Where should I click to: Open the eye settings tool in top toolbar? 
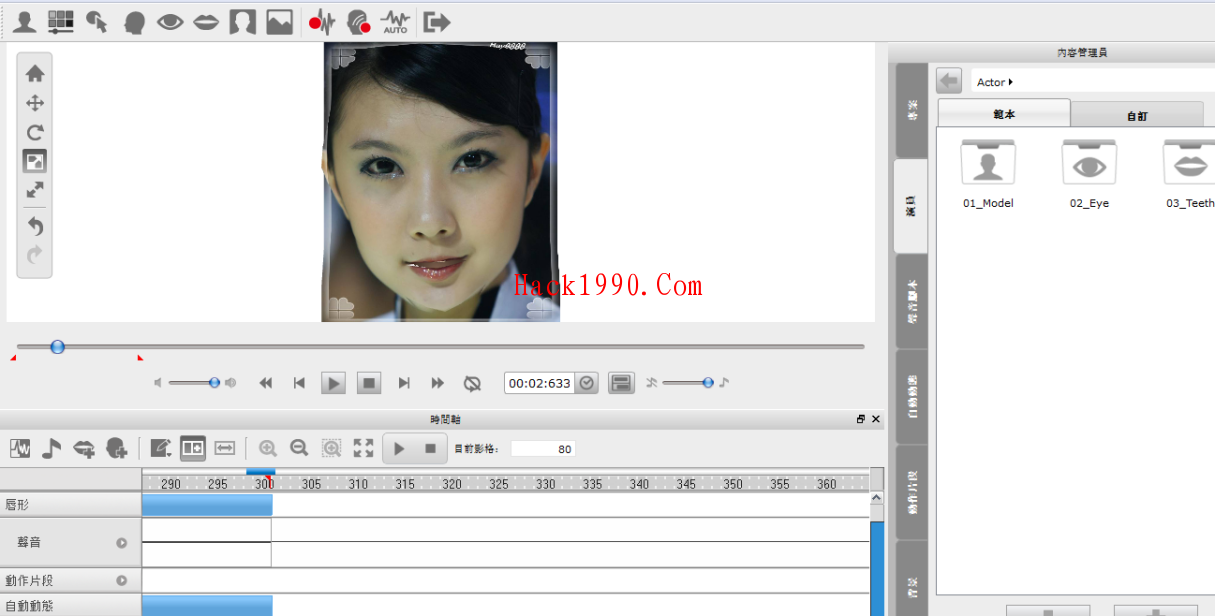[170, 21]
